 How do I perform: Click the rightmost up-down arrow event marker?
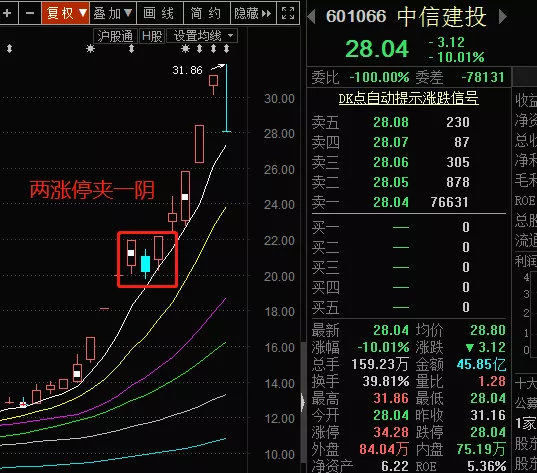(x=226, y=49)
